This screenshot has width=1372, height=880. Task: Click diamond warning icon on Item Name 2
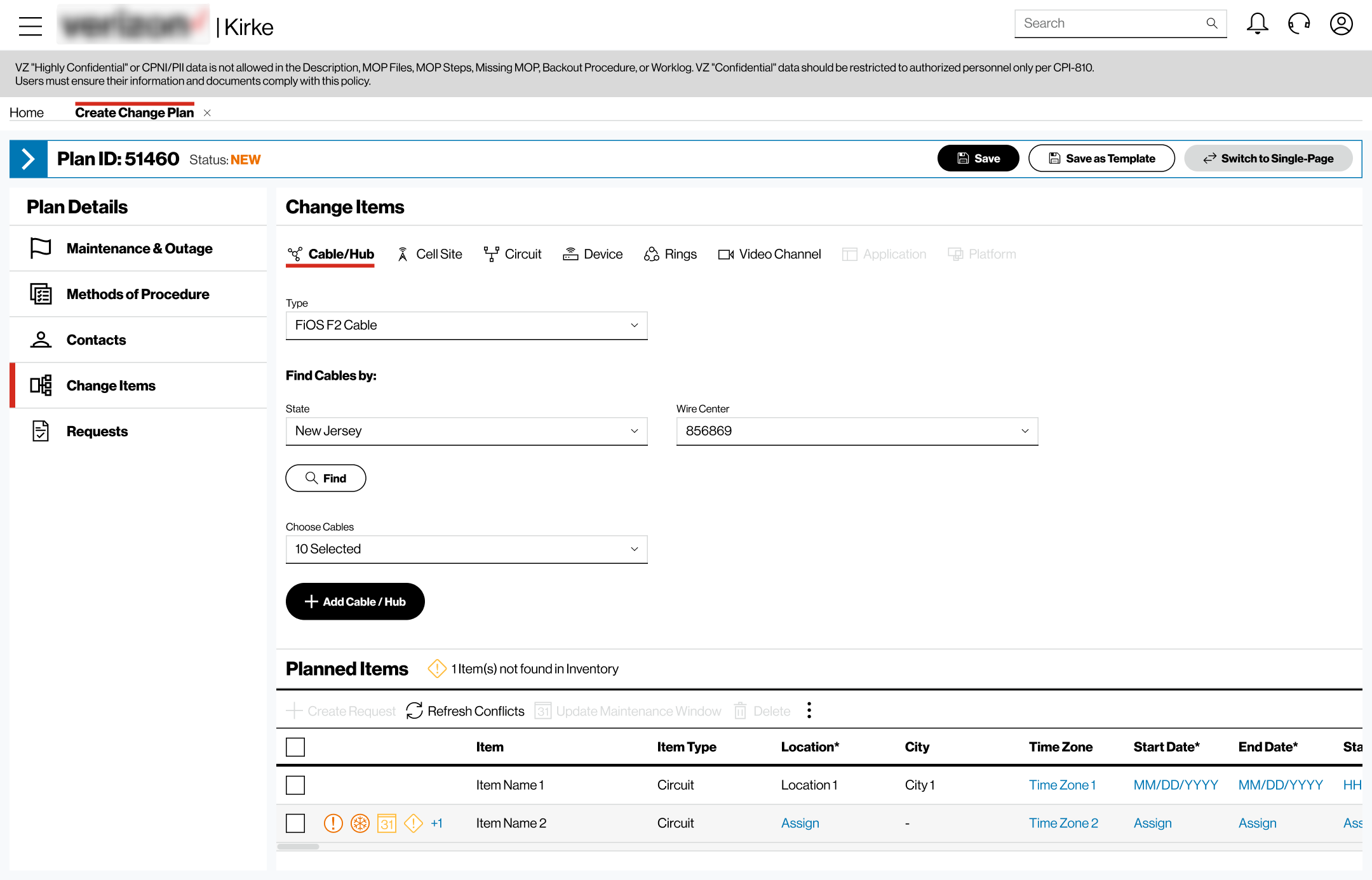click(414, 823)
